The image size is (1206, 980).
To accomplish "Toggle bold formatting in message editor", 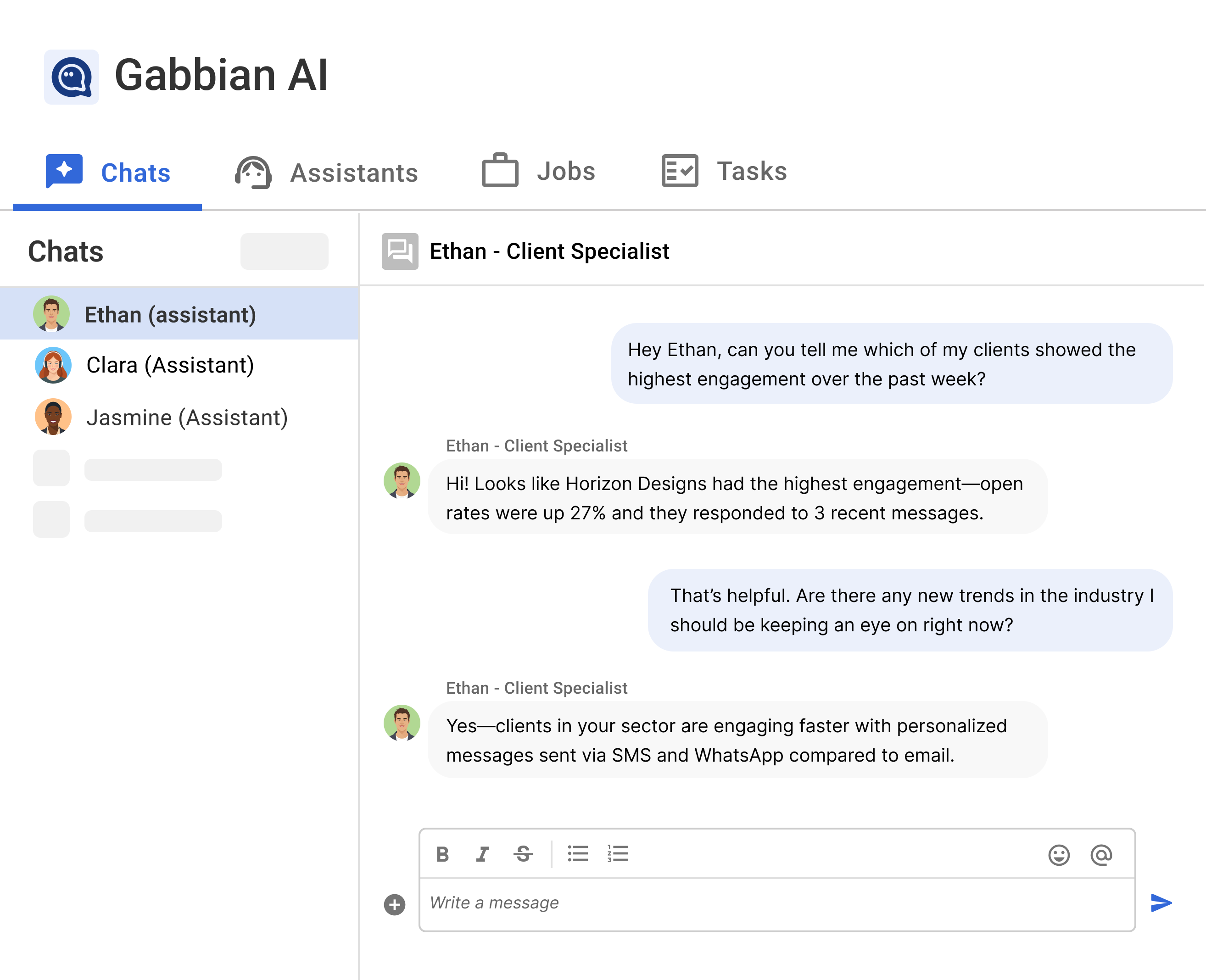I will (x=443, y=854).
